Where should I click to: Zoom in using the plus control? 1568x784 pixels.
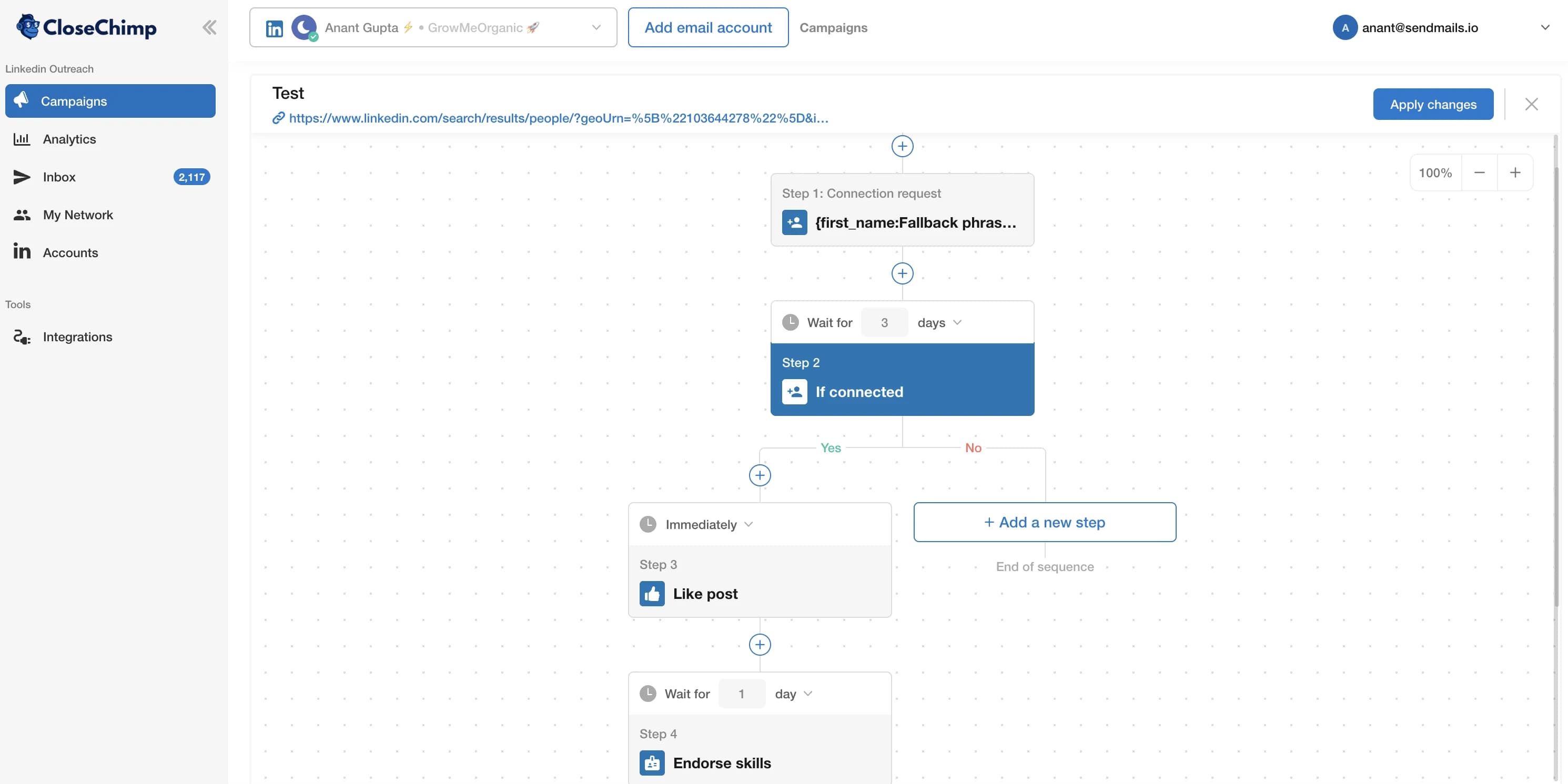tap(1515, 172)
